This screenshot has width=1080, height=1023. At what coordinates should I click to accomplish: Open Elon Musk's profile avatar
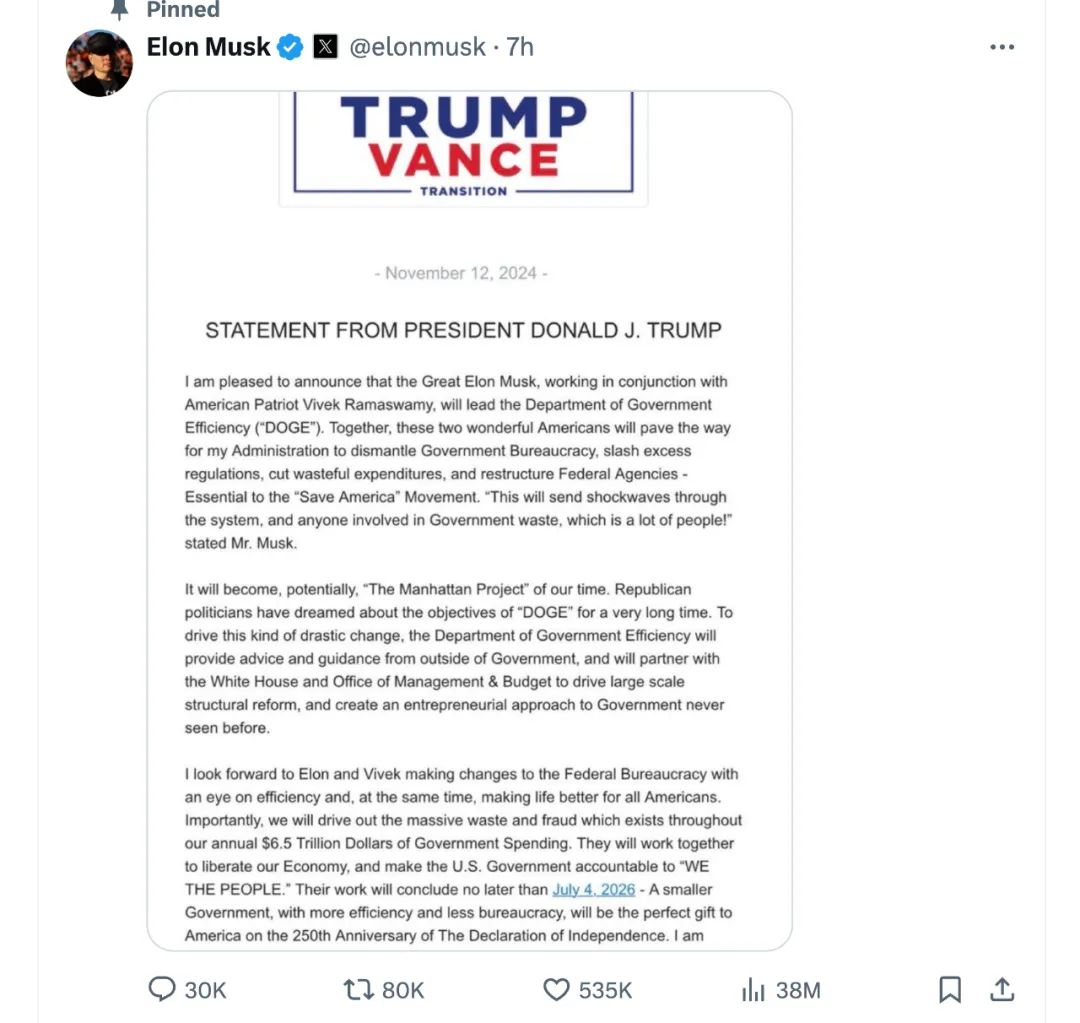[x=99, y=63]
